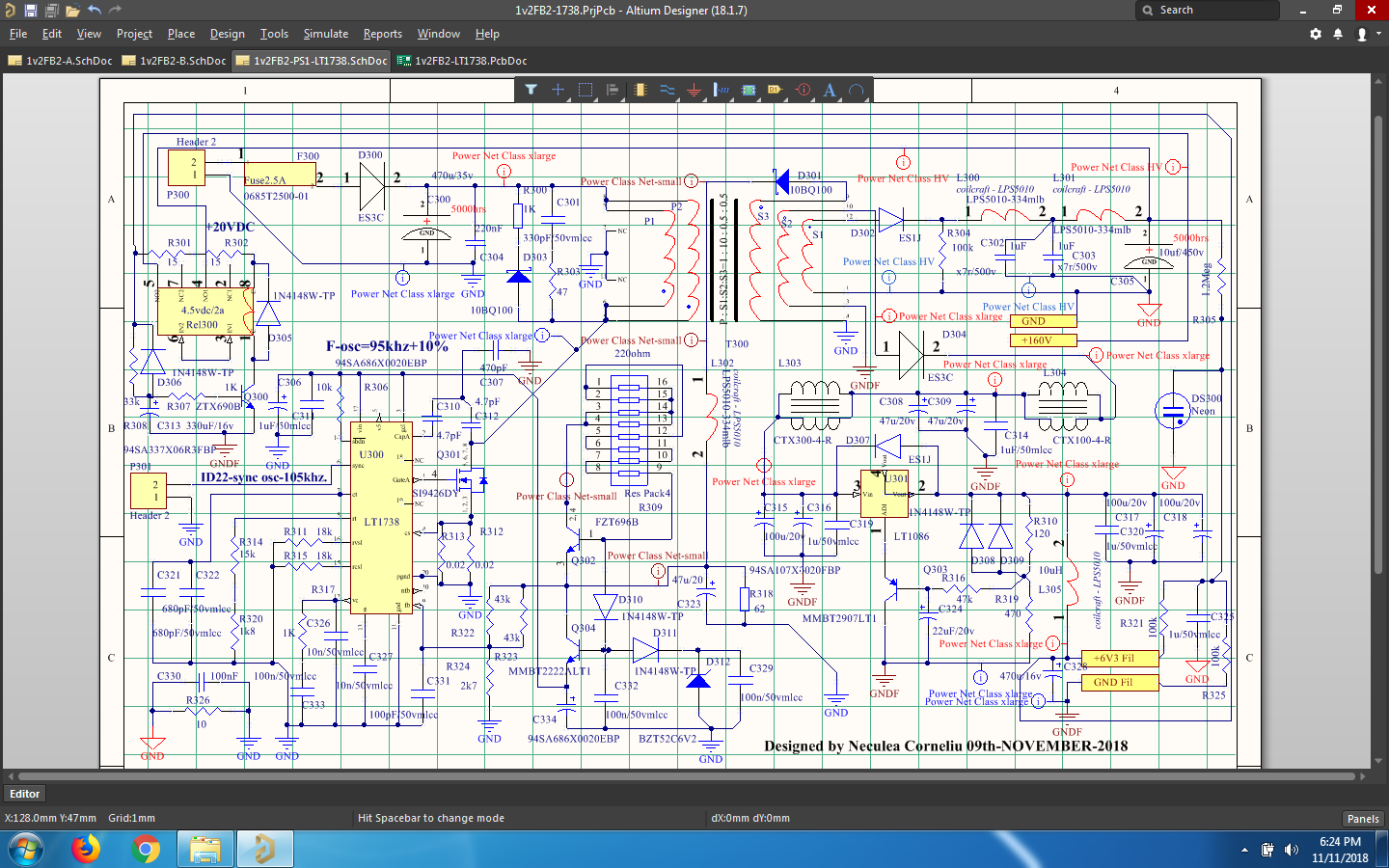Image resolution: width=1389 pixels, height=868 pixels.
Task: Click the Fuse2.5A component F300
Action: (278, 175)
